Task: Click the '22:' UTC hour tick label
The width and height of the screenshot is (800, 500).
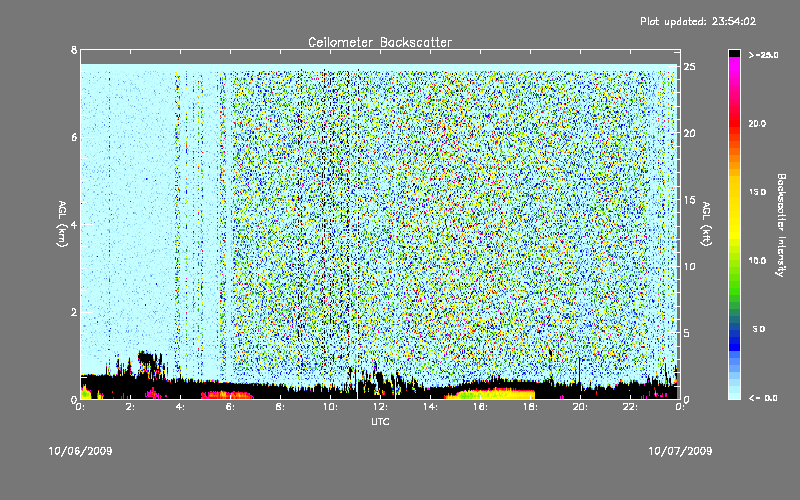Action: click(630, 407)
